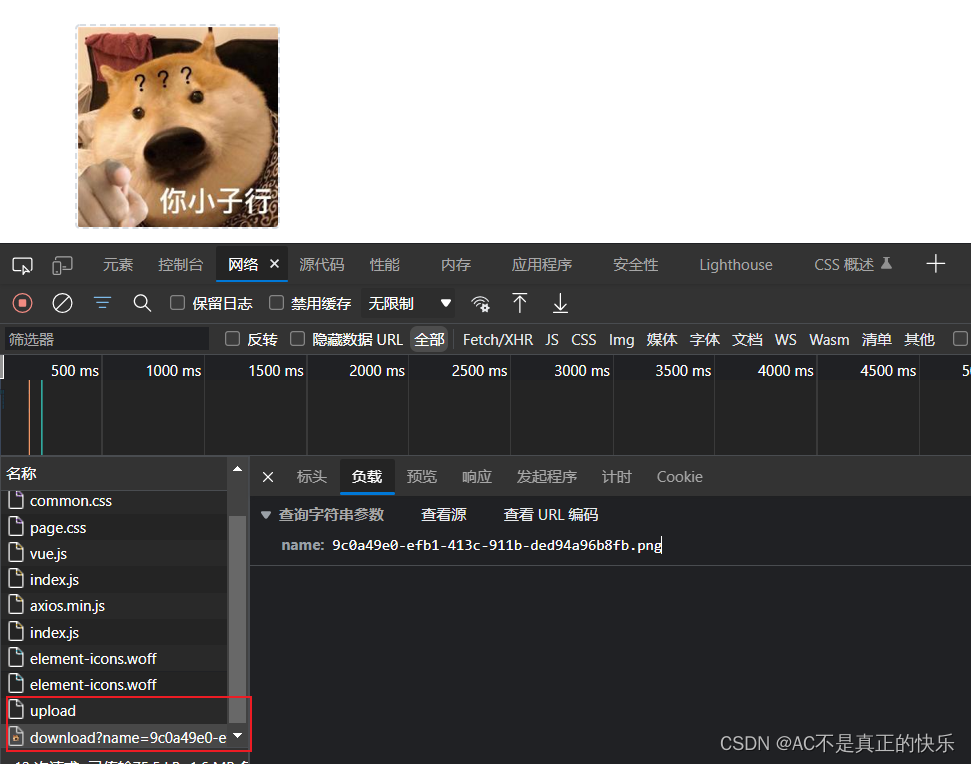
Task: Import HAR file upload arrow
Action: 520,303
